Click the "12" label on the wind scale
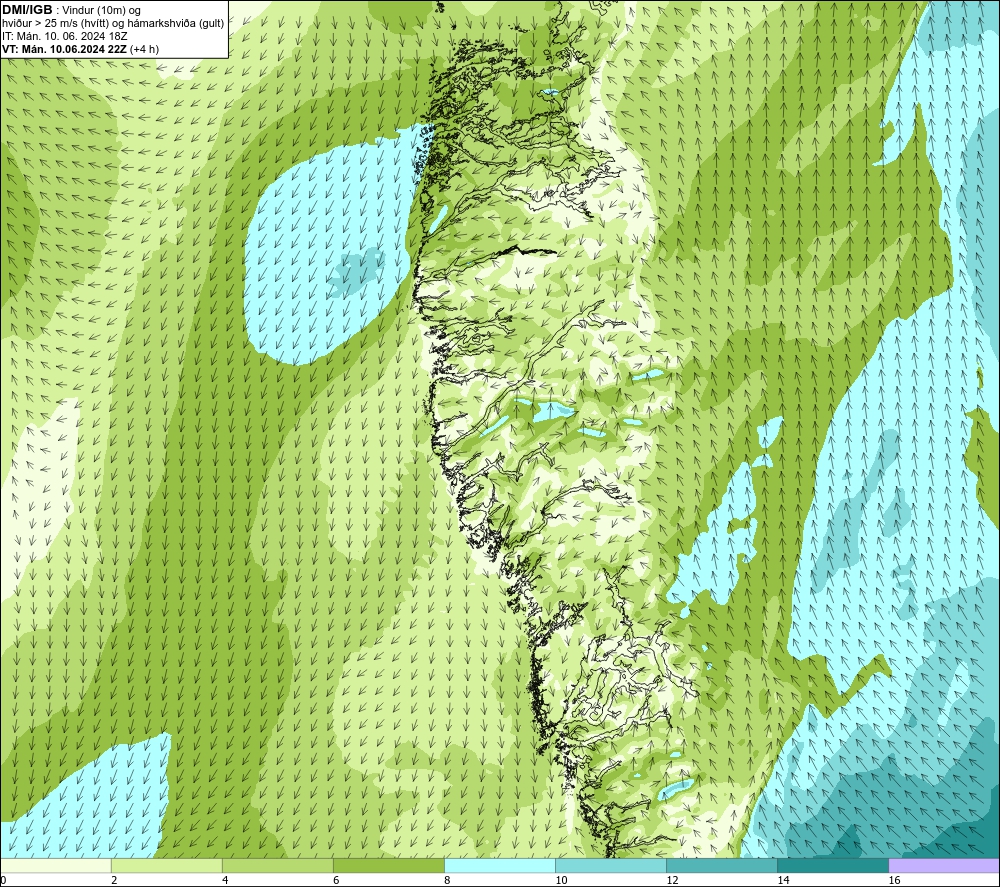The width and height of the screenshot is (1000, 887). coord(672,881)
